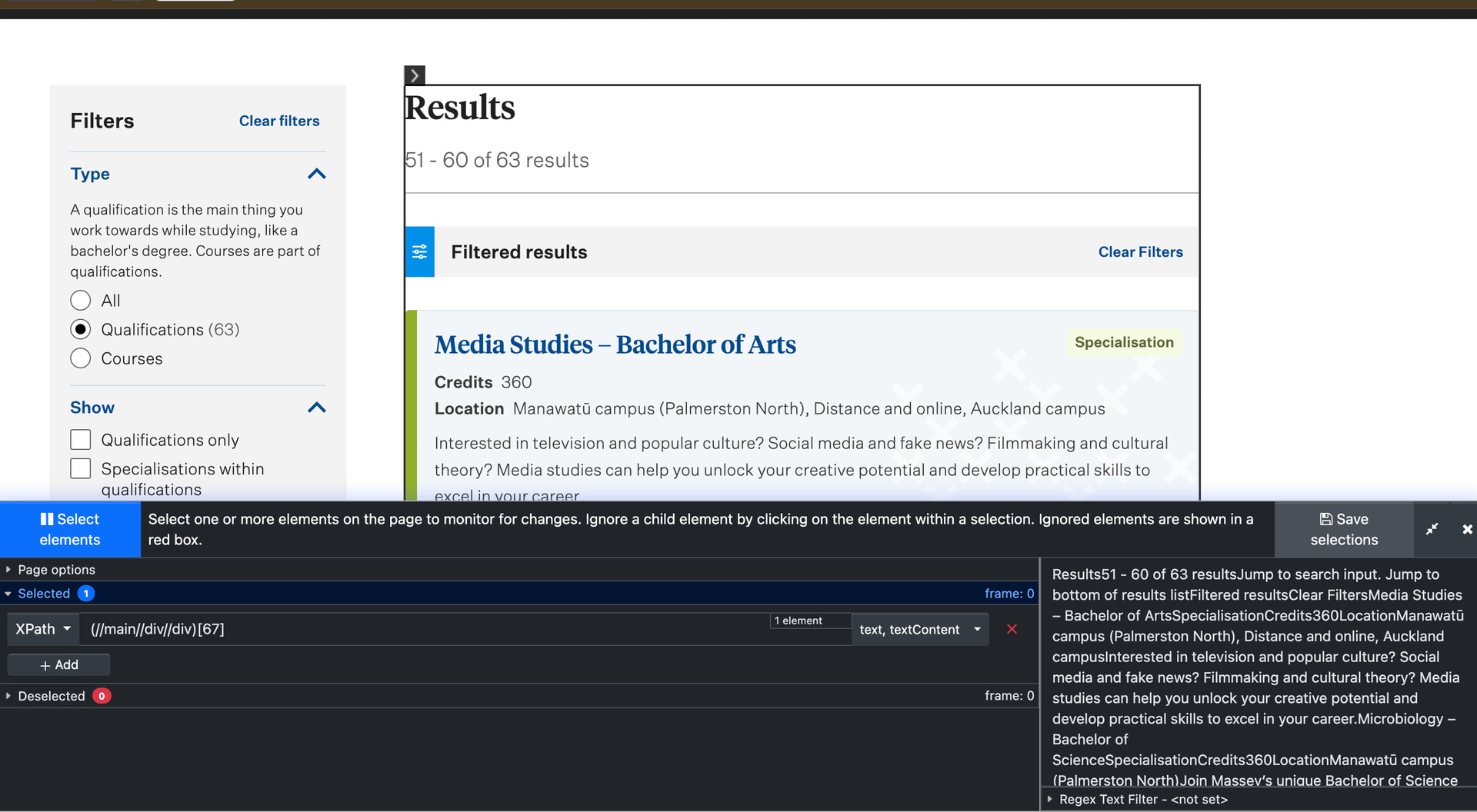
Task: Select the All radio button
Action: 81,301
